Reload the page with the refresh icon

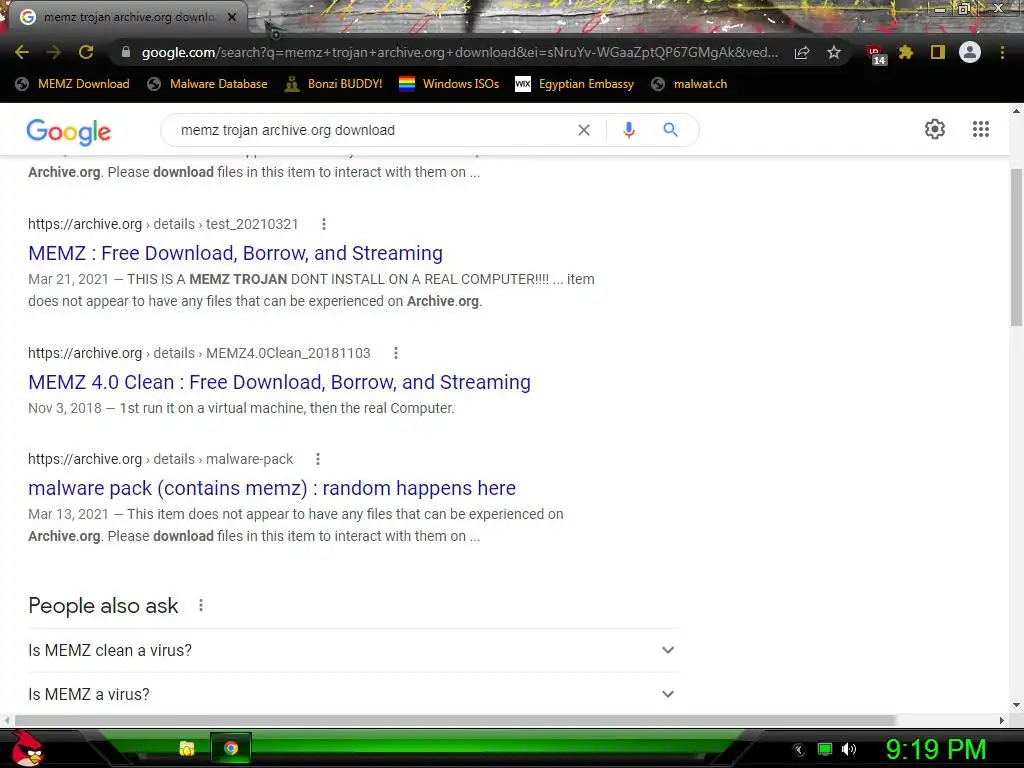coord(86,52)
